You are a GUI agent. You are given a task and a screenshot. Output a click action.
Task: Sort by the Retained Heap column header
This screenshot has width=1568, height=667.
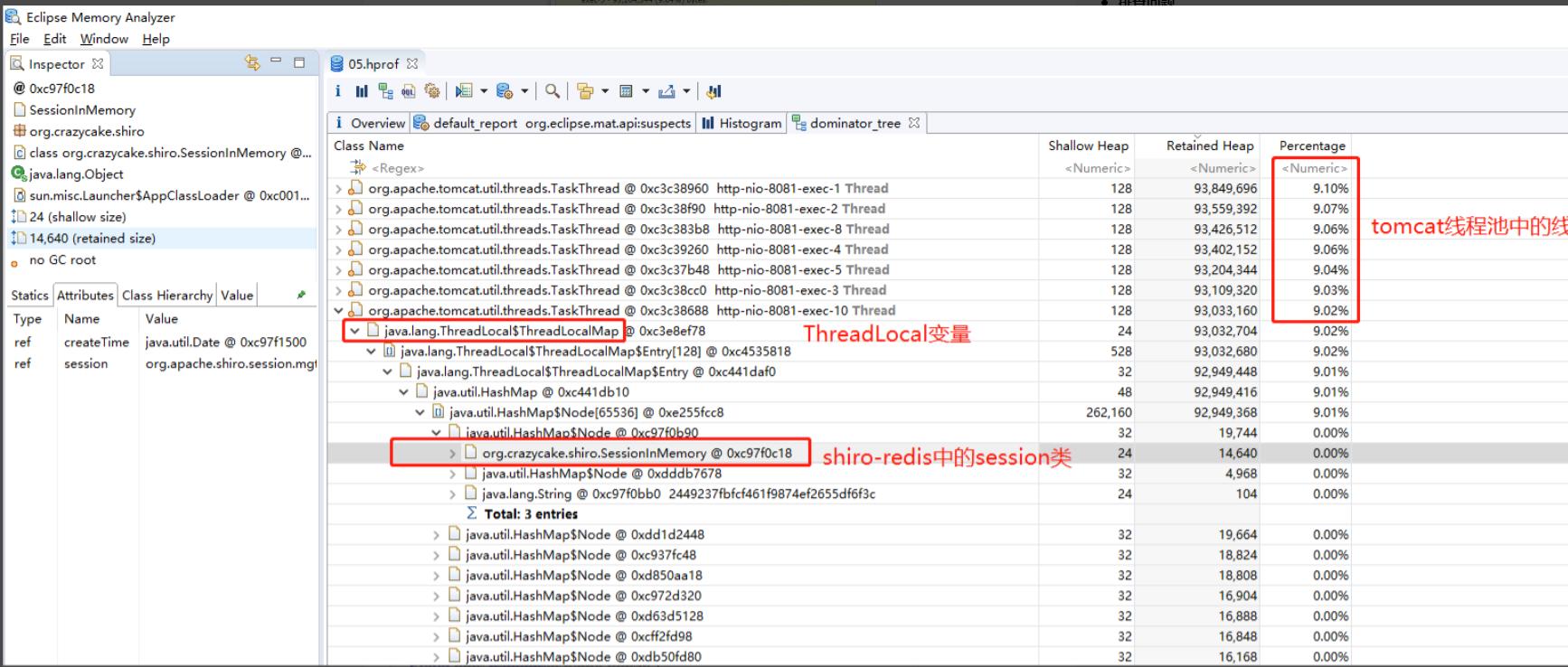pos(1209,146)
